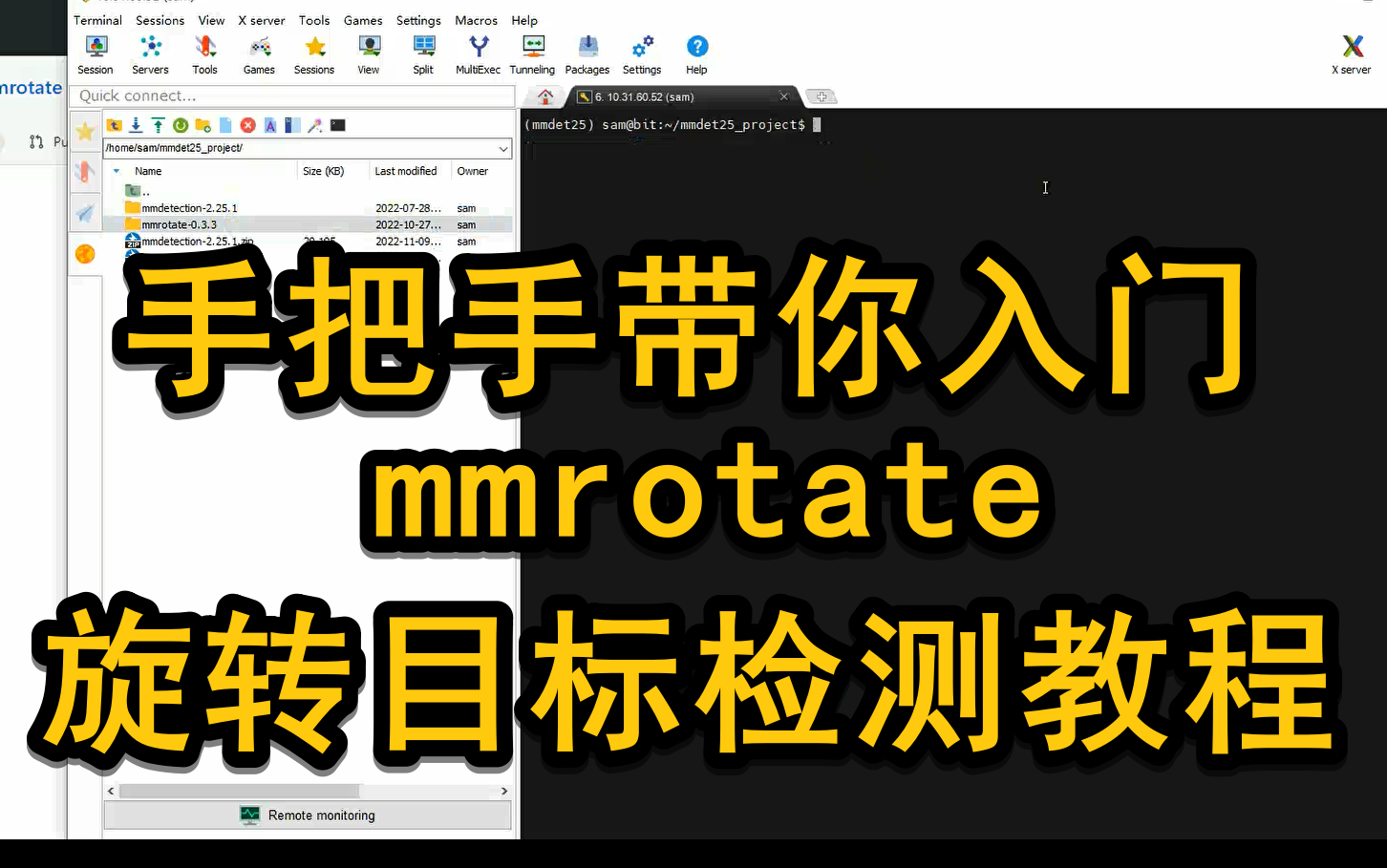Click the horizontal scrollbar in file panel

tap(239, 791)
